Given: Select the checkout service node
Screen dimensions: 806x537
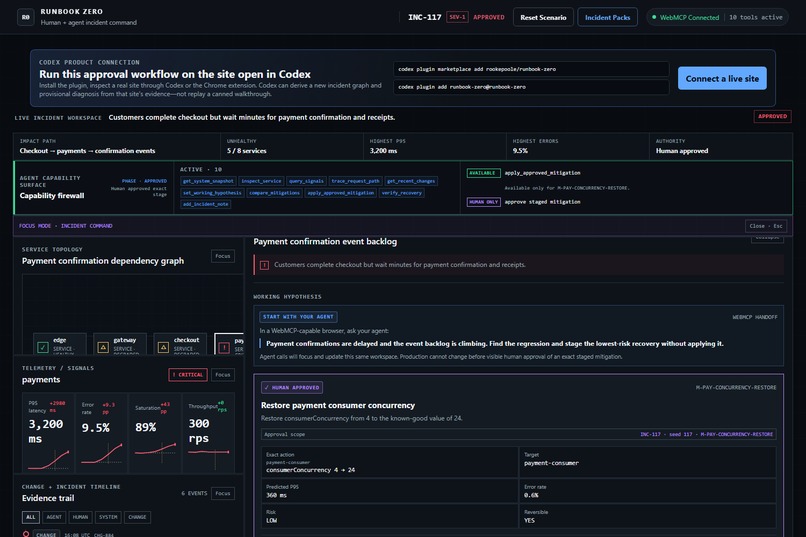Looking at the screenshot, I should point(180,344).
